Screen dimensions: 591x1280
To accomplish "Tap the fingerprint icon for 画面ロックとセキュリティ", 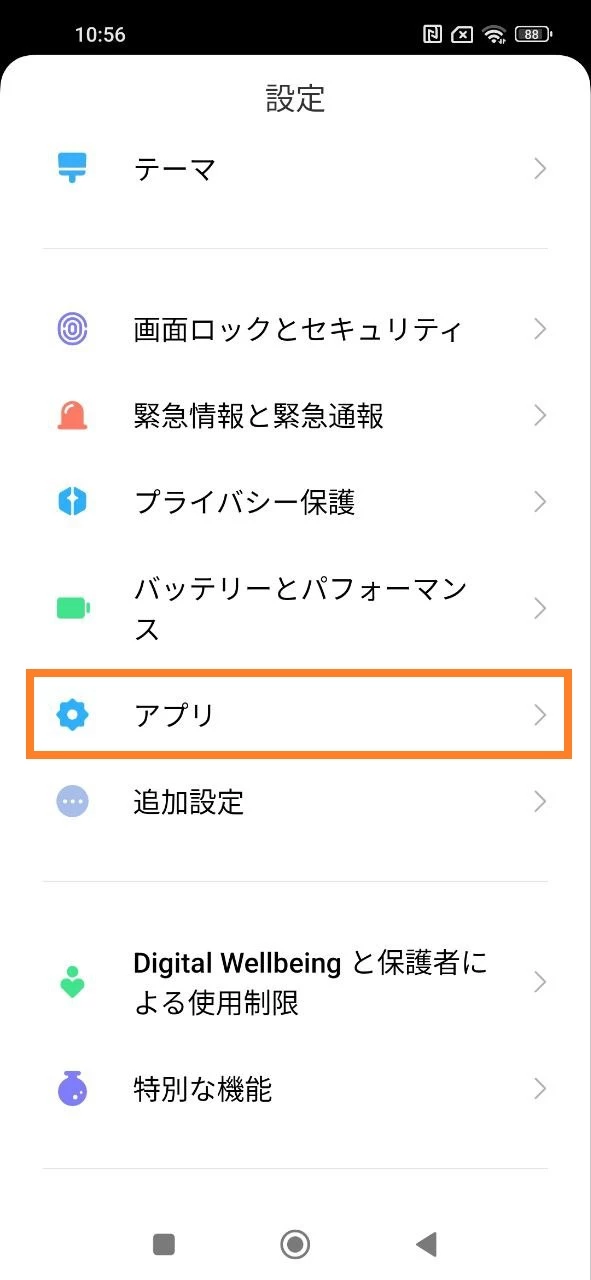I will (73, 329).
